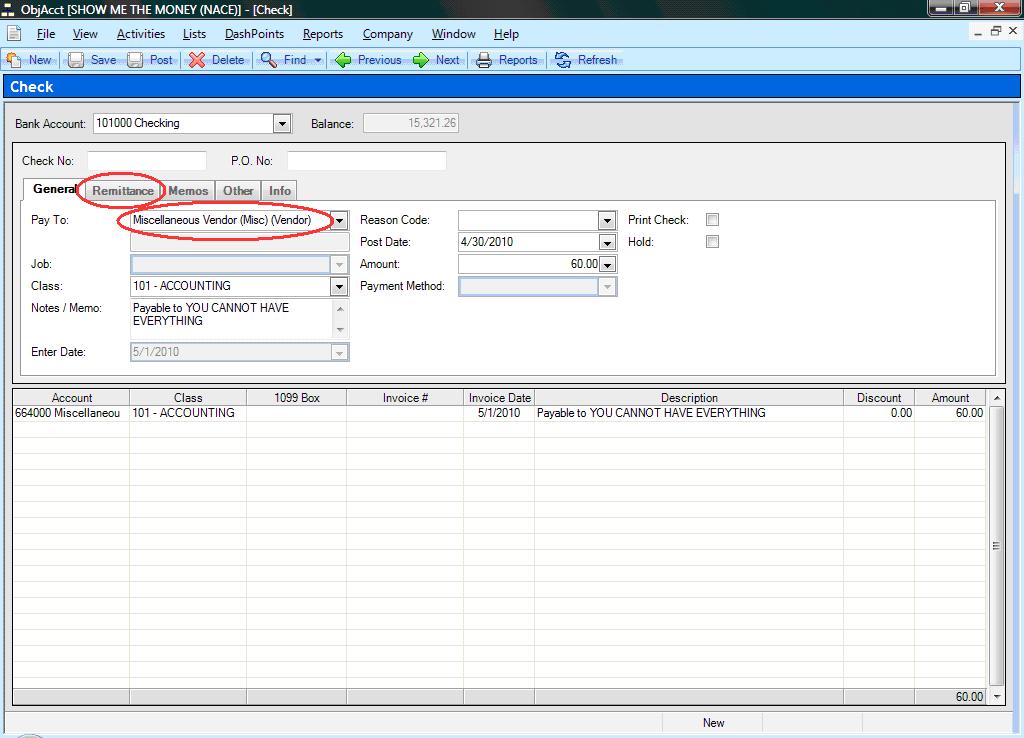
Task: Expand the Reason Code dropdown
Action: click(x=607, y=220)
